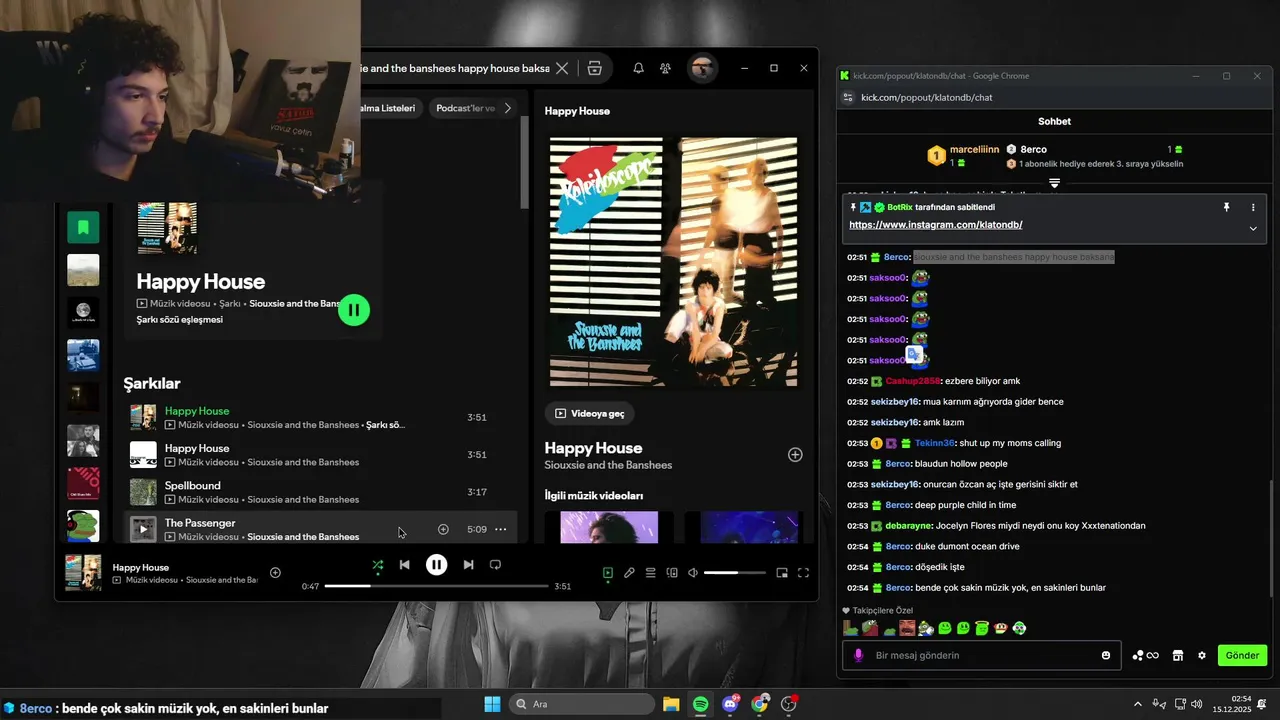Send the chat message with Gönder
This screenshot has height=720, width=1280.
pyautogui.click(x=1242, y=655)
